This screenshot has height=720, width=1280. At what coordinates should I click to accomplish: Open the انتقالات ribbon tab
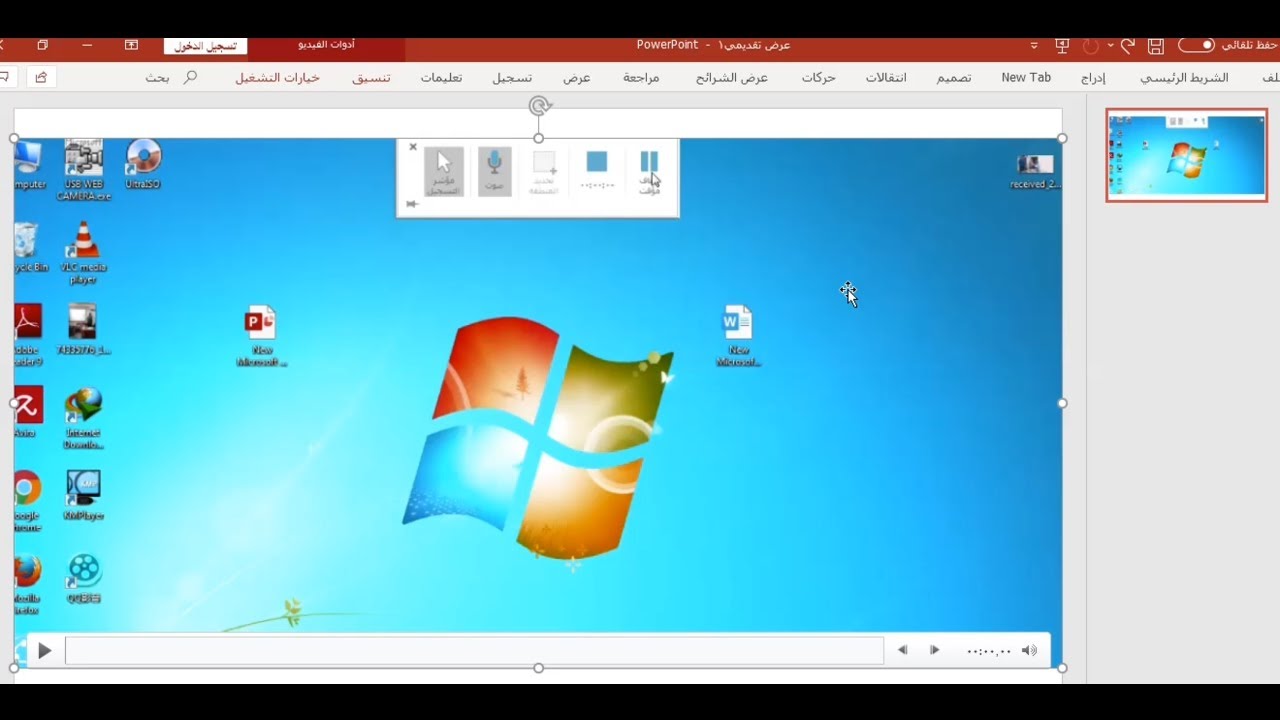coord(886,77)
